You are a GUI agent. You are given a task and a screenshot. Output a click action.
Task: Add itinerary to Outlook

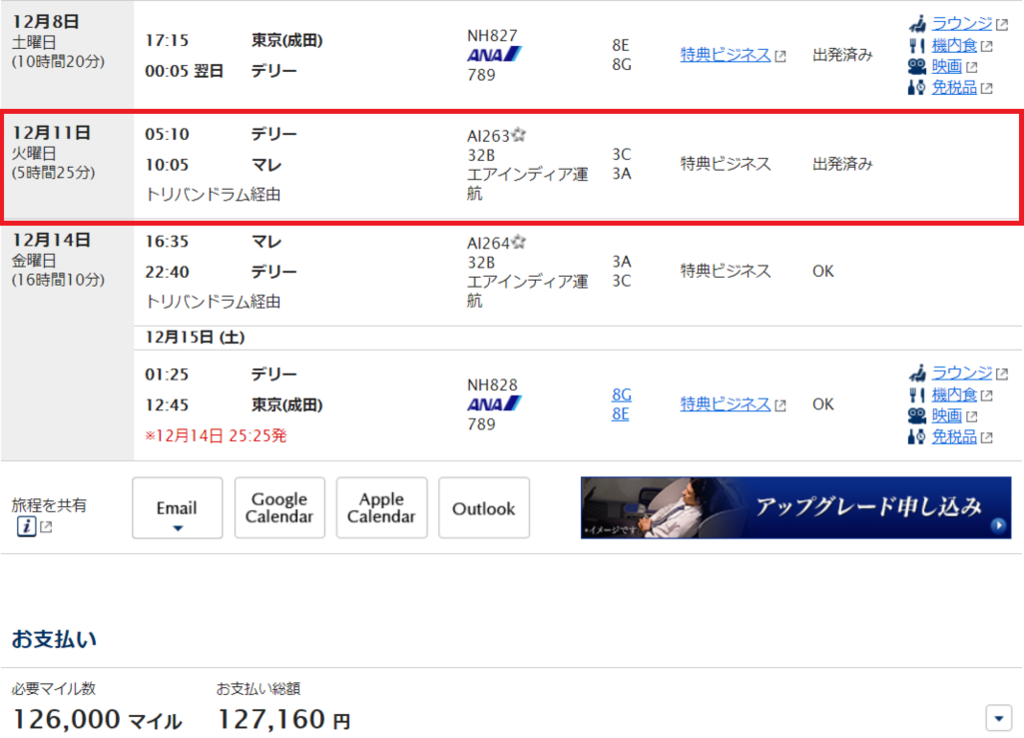coord(484,508)
